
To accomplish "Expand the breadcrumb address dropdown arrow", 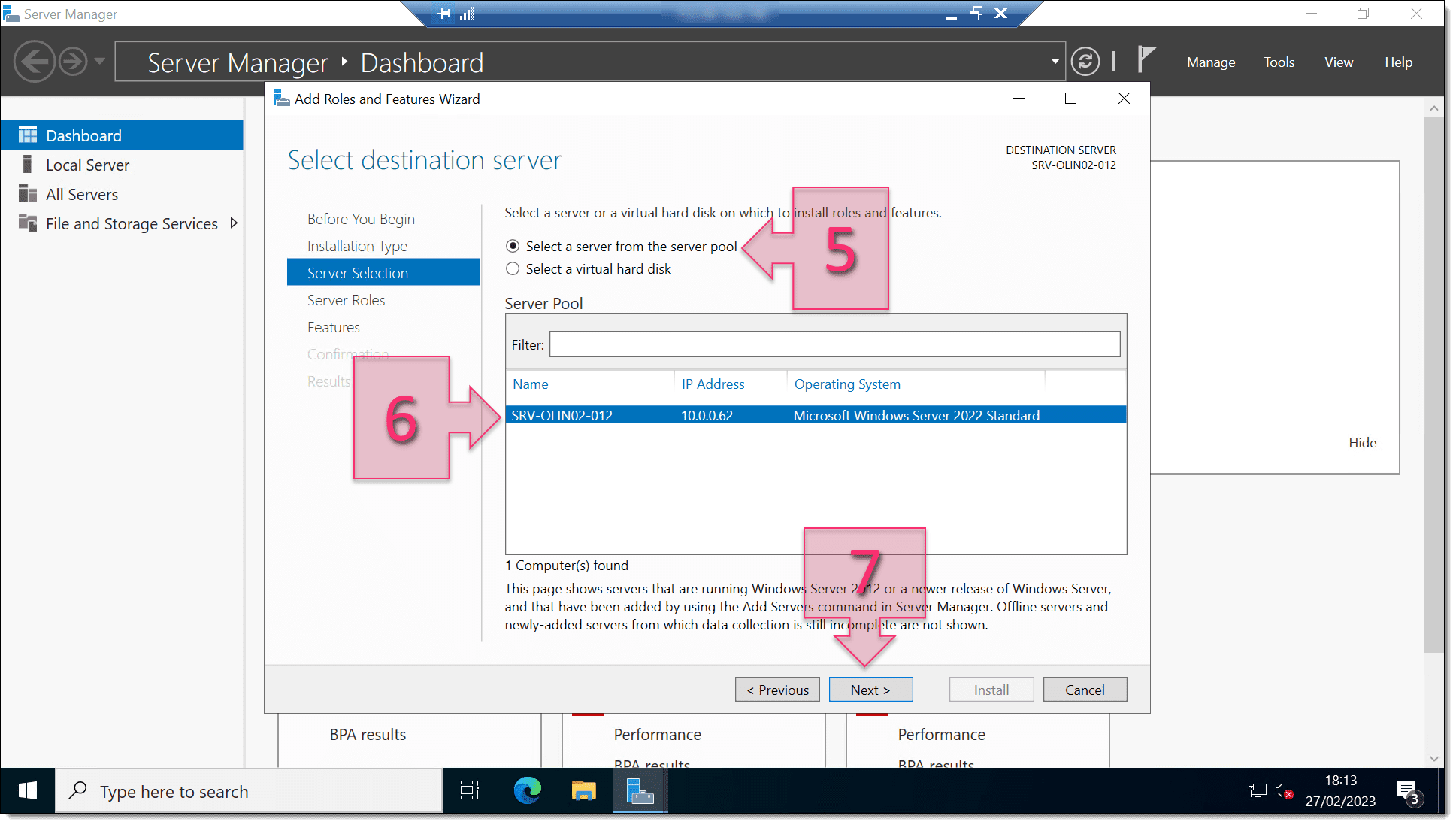I will click(1055, 62).
